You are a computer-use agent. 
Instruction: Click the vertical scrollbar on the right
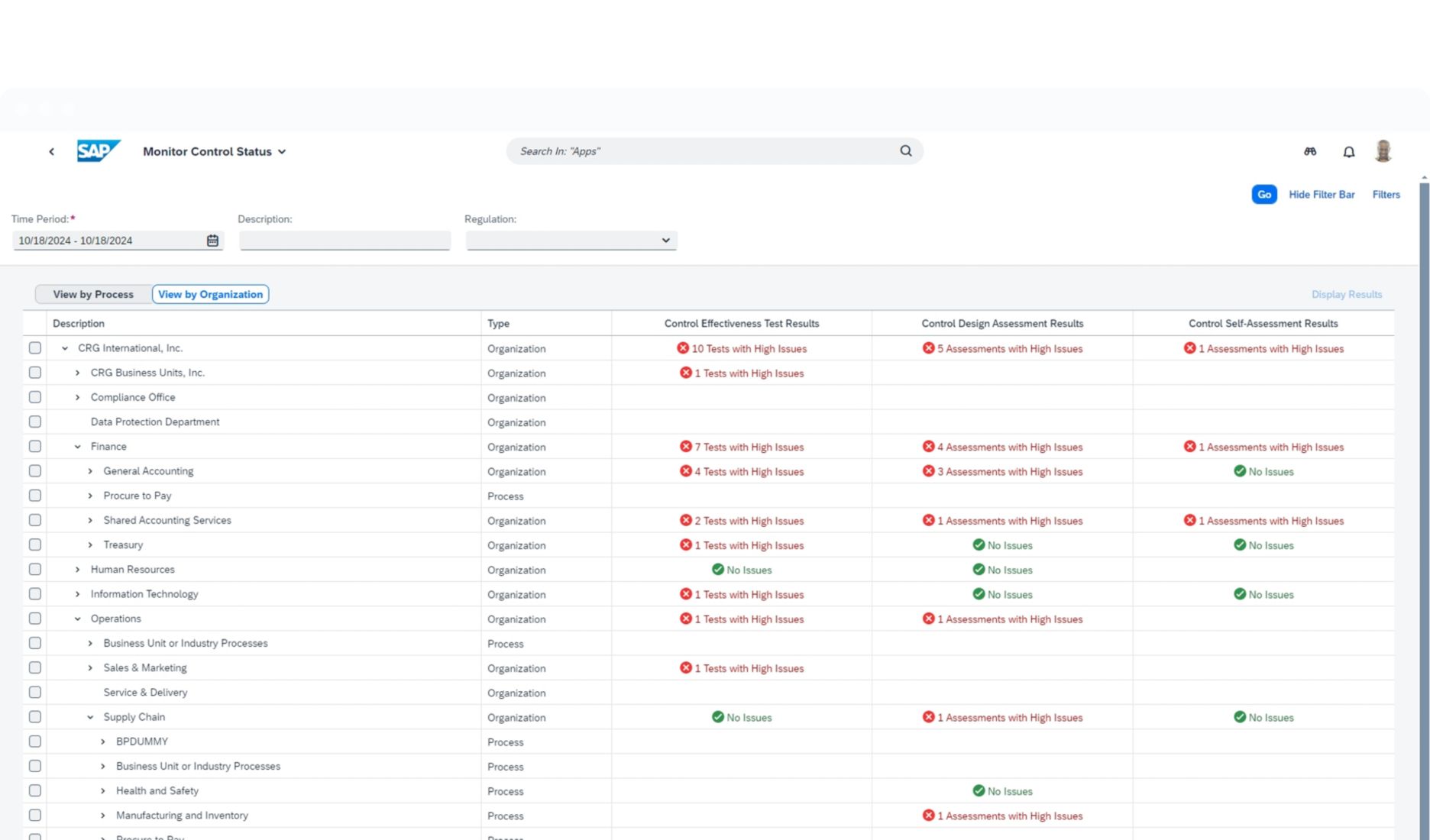pyautogui.click(x=1424, y=458)
